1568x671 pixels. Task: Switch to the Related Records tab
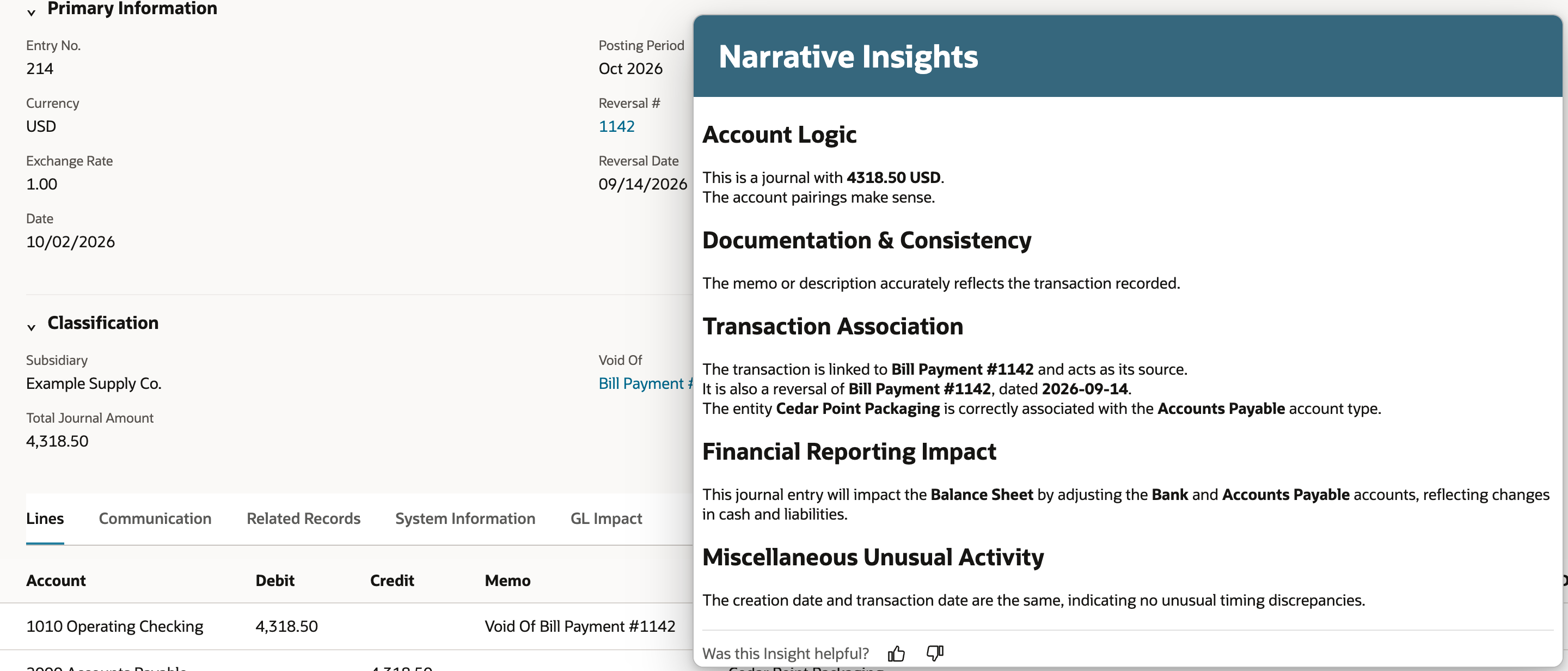(303, 518)
